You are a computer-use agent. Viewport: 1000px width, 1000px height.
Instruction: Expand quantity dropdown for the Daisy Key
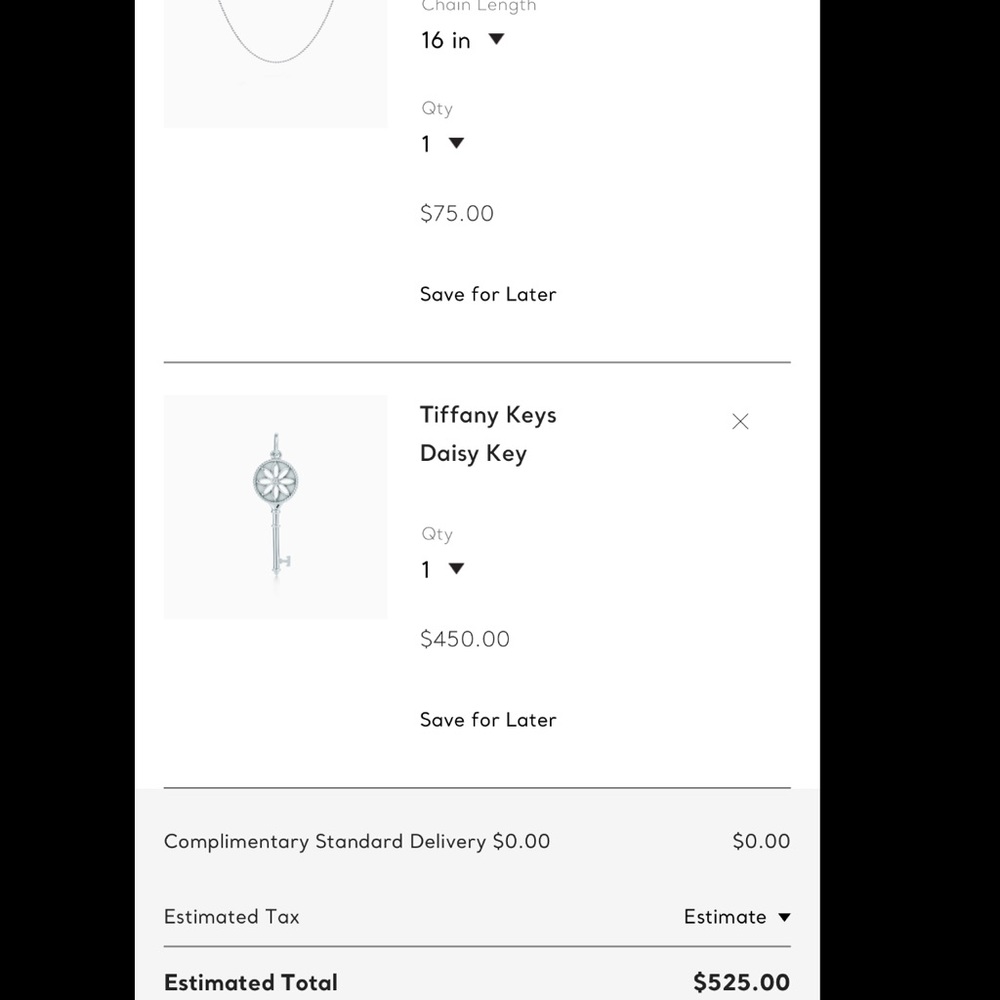tap(442, 569)
